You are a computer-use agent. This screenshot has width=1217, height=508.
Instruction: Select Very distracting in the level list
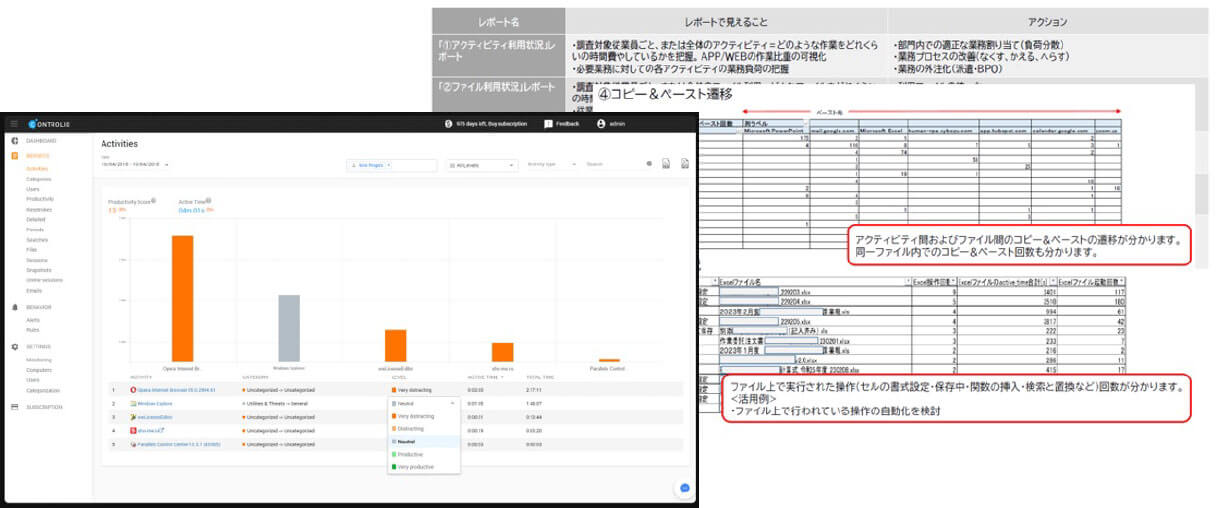[425, 416]
